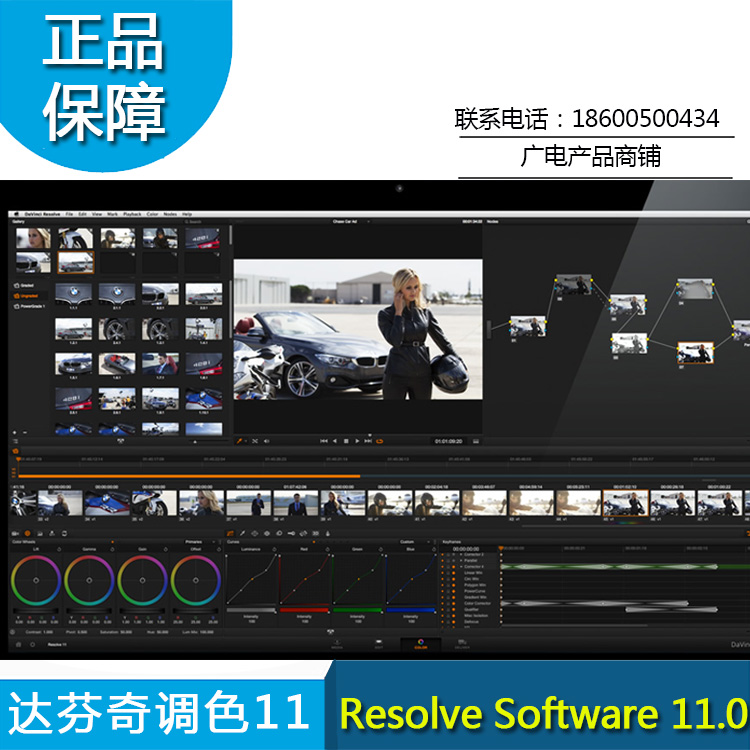The width and height of the screenshot is (750, 750).
Task: Switch to the Deliver page
Action: click(x=462, y=644)
